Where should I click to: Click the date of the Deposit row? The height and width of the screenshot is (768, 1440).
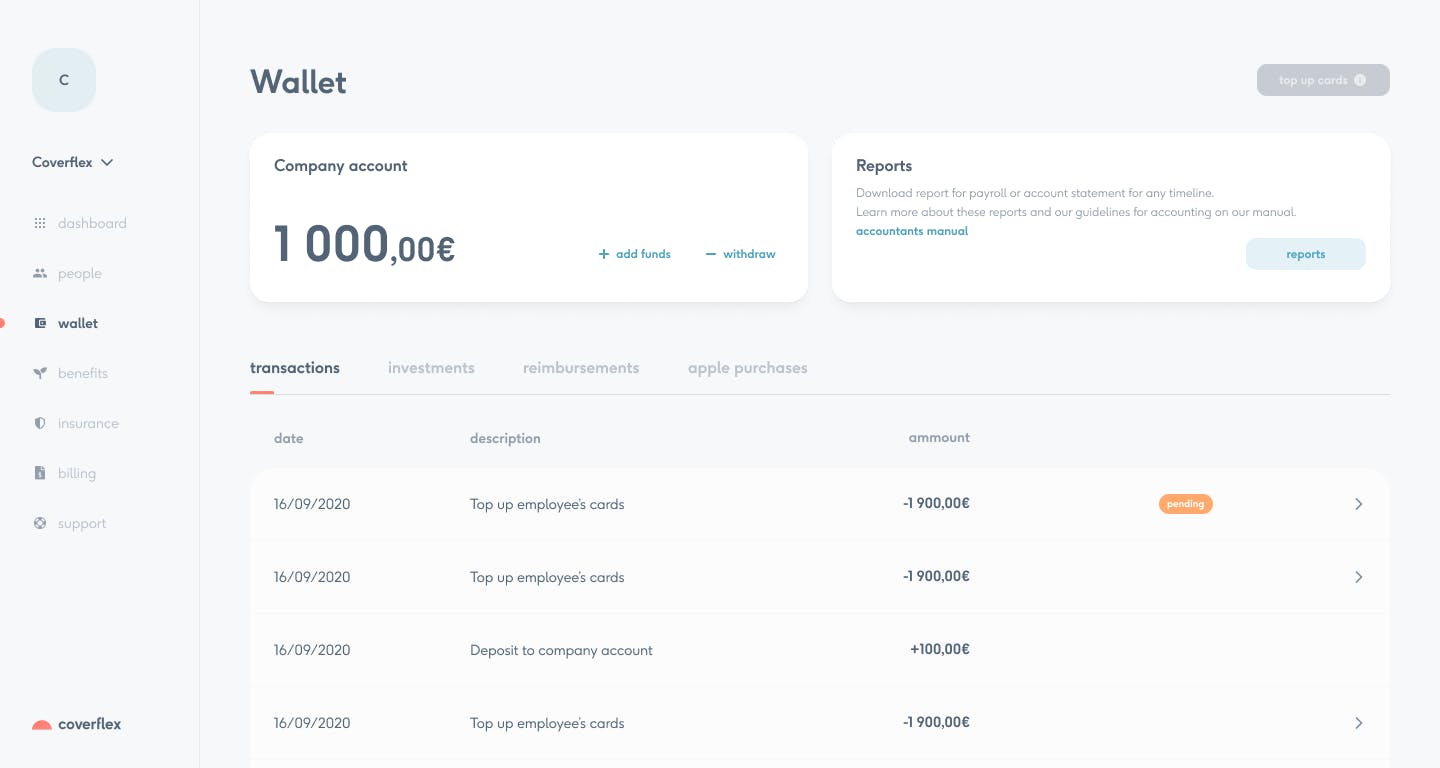click(312, 650)
